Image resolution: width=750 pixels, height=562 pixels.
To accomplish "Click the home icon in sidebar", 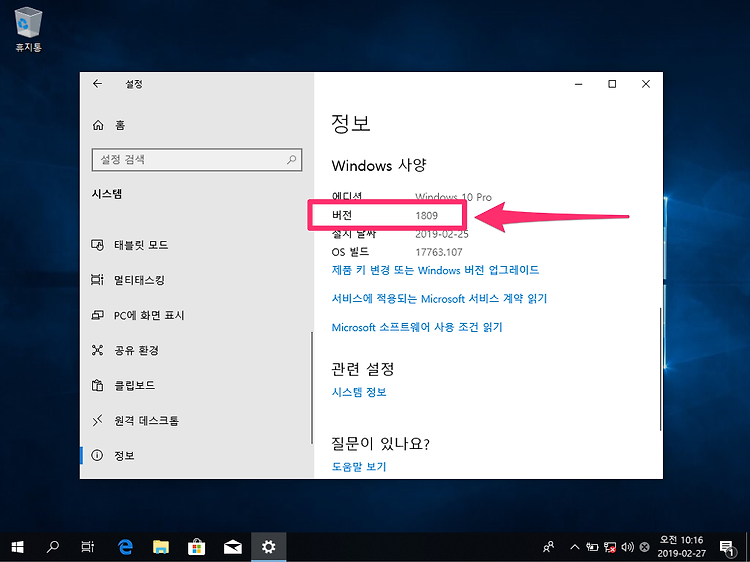I will (x=98, y=125).
